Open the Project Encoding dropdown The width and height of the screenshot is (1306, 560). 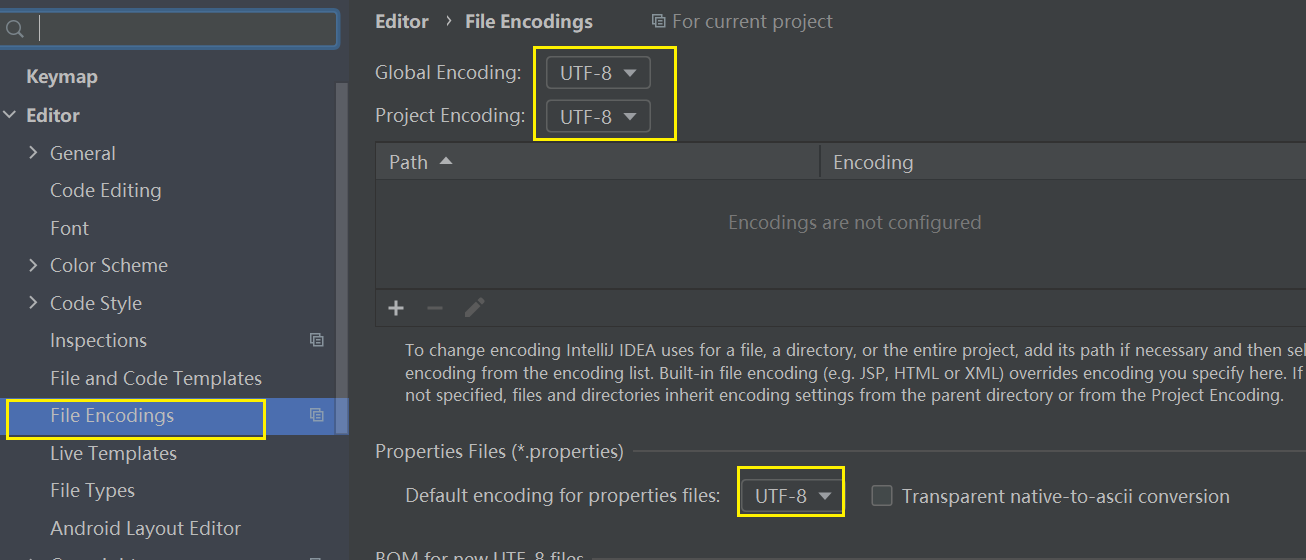598,117
